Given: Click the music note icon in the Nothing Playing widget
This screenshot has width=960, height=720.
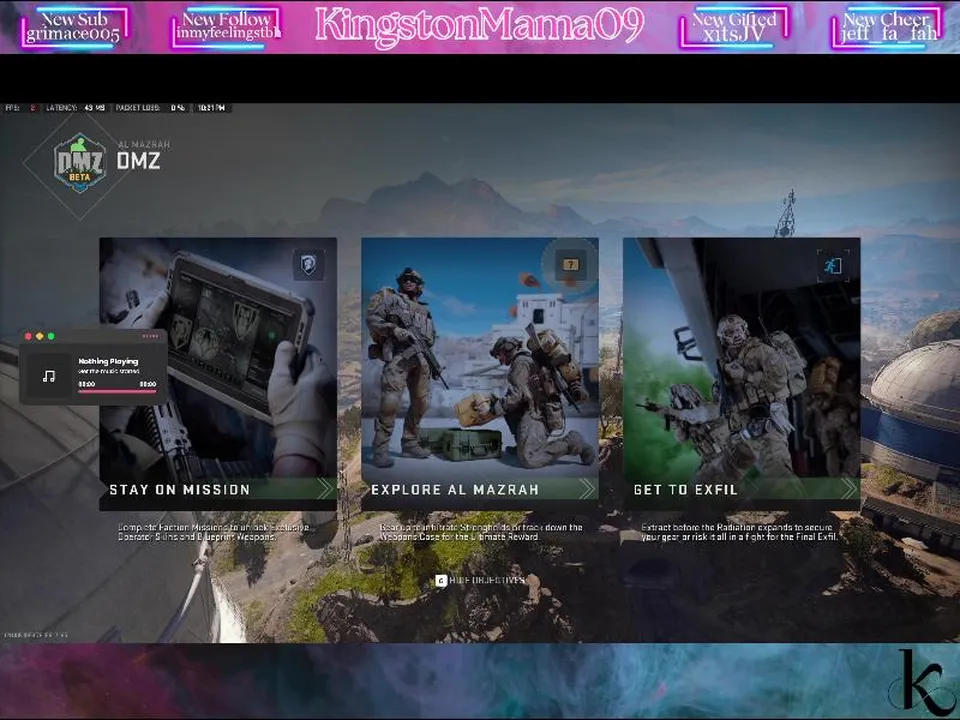Looking at the screenshot, I should click(49, 376).
